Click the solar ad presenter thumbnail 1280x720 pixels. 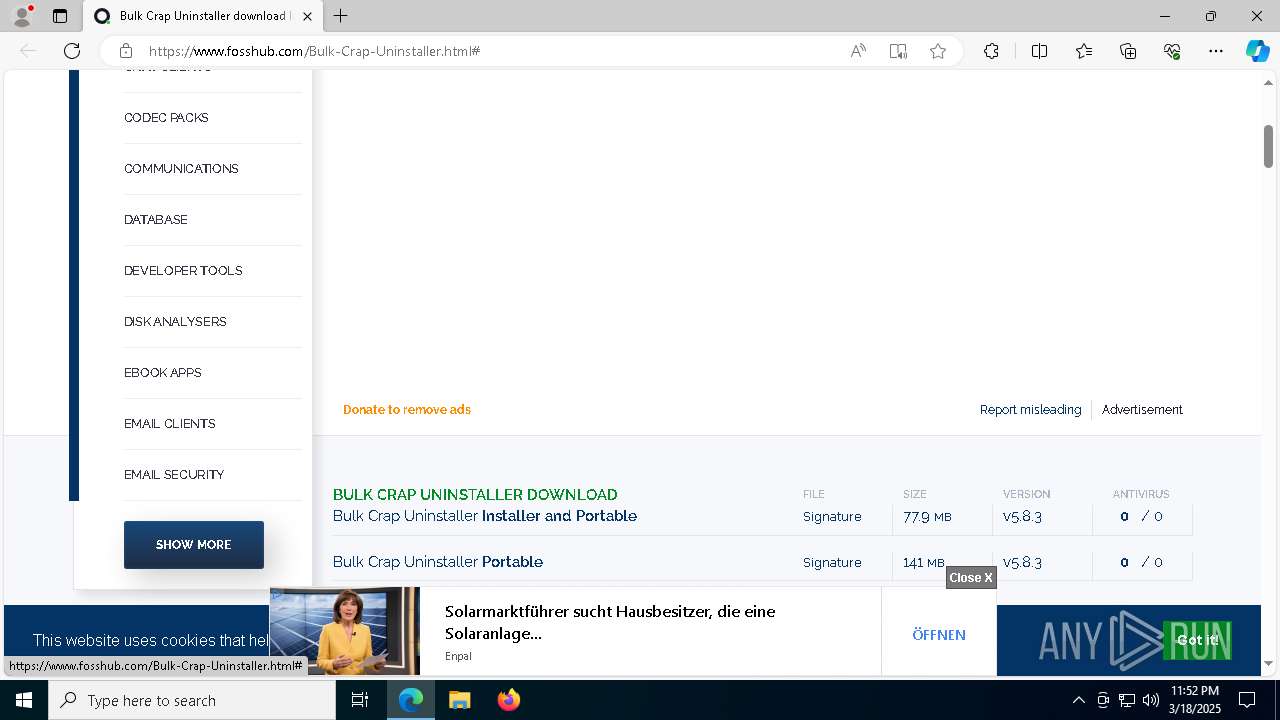tap(345, 631)
